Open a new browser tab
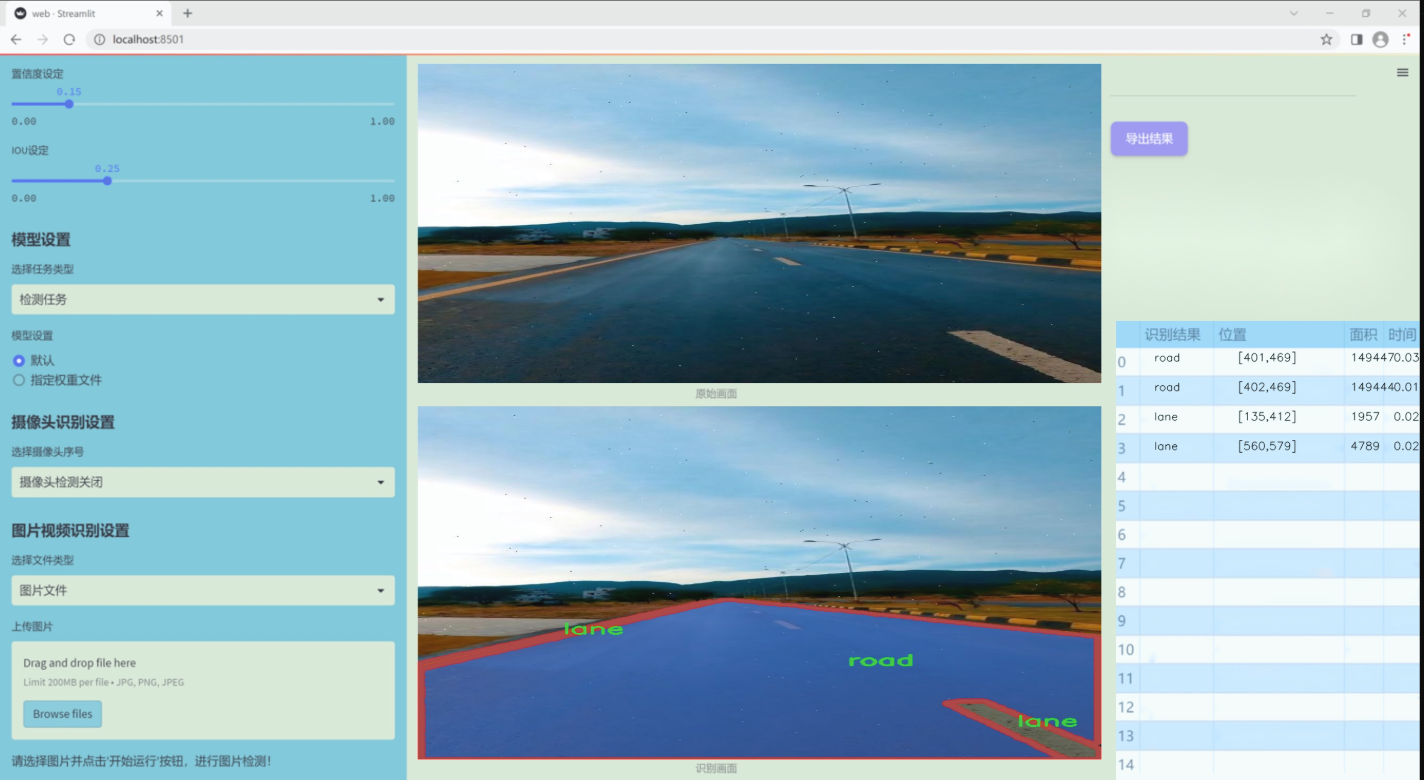1424x780 pixels. point(187,13)
